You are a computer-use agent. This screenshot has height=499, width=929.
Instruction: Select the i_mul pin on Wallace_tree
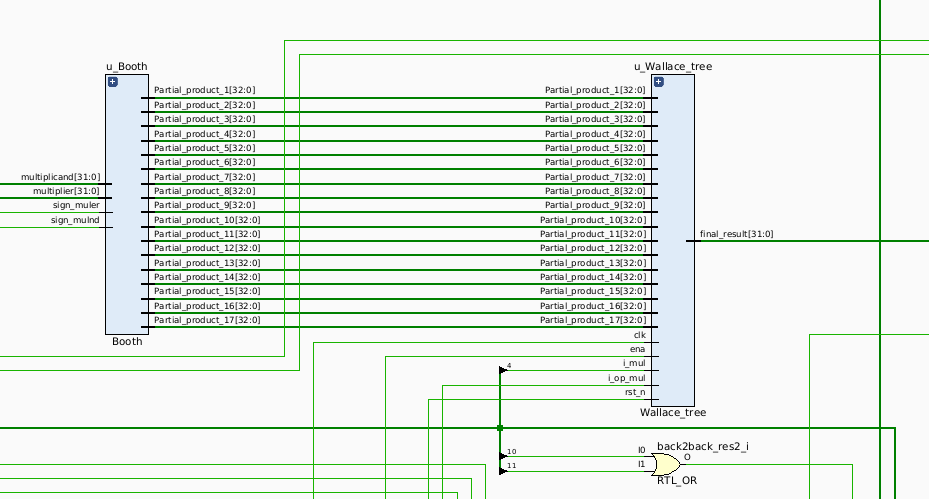tap(634, 363)
